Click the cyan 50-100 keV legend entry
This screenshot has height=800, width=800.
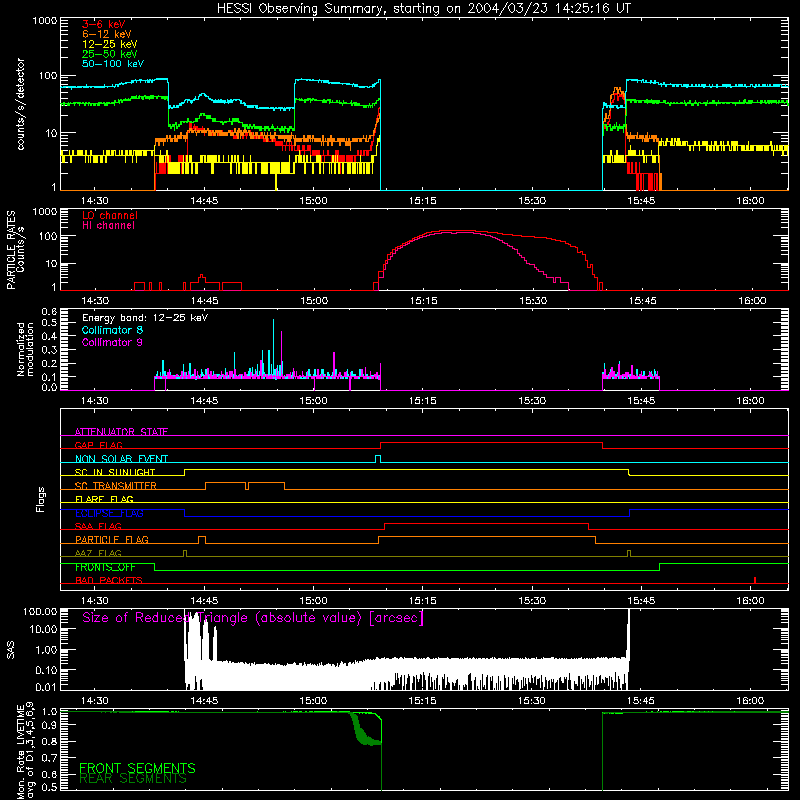(x=113, y=64)
